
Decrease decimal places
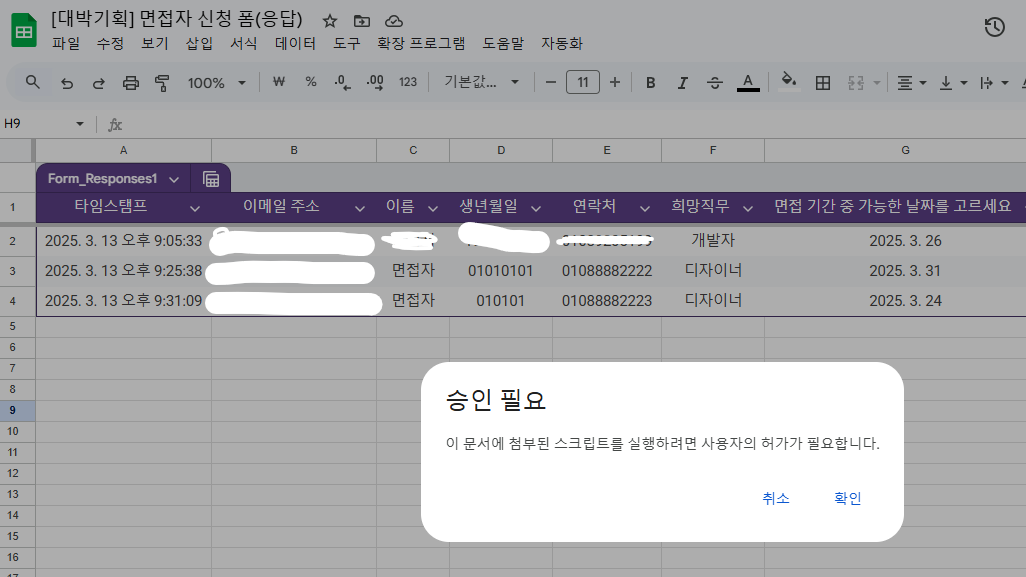click(x=342, y=82)
